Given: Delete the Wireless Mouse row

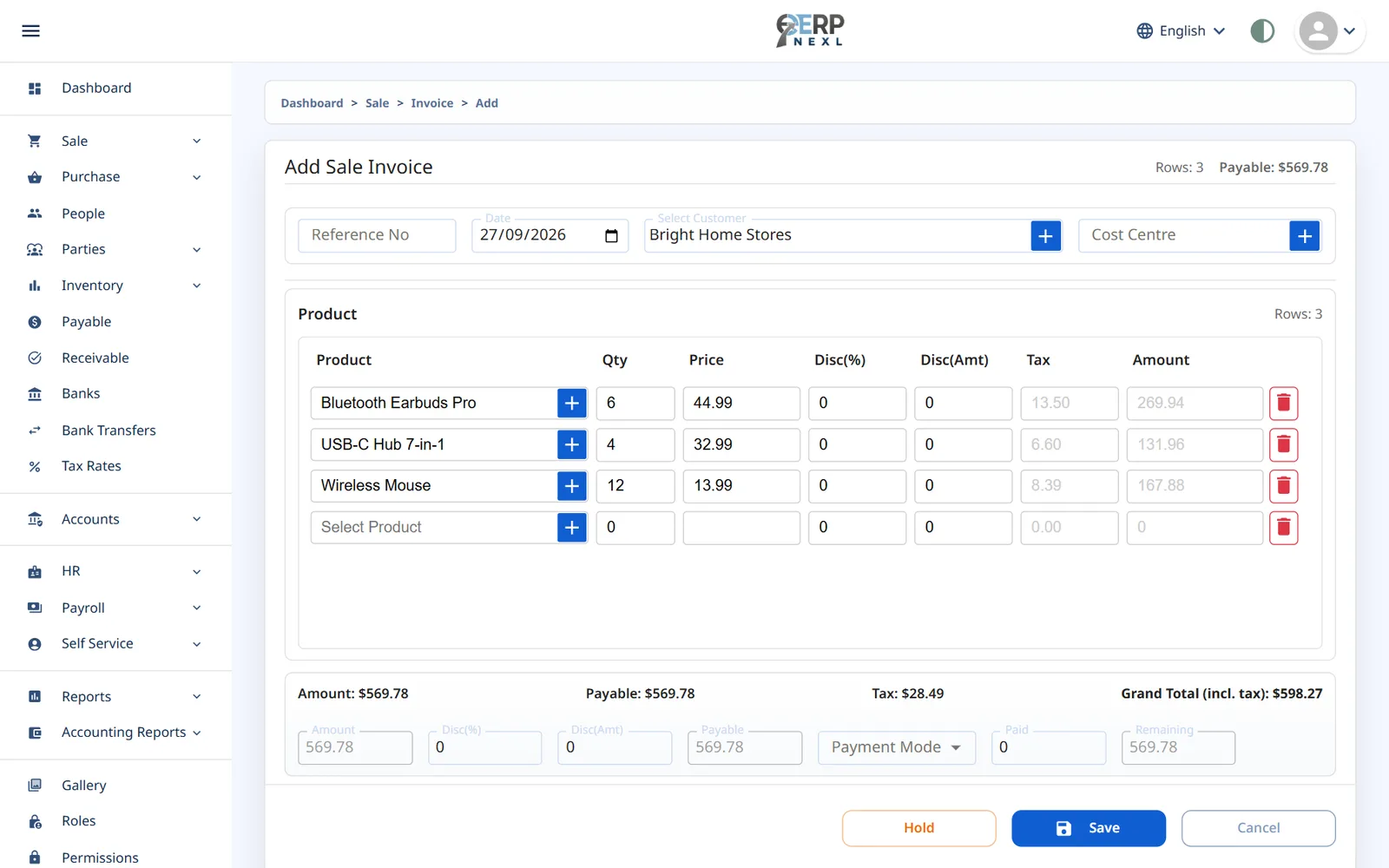Looking at the screenshot, I should [x=1283, y=486].
